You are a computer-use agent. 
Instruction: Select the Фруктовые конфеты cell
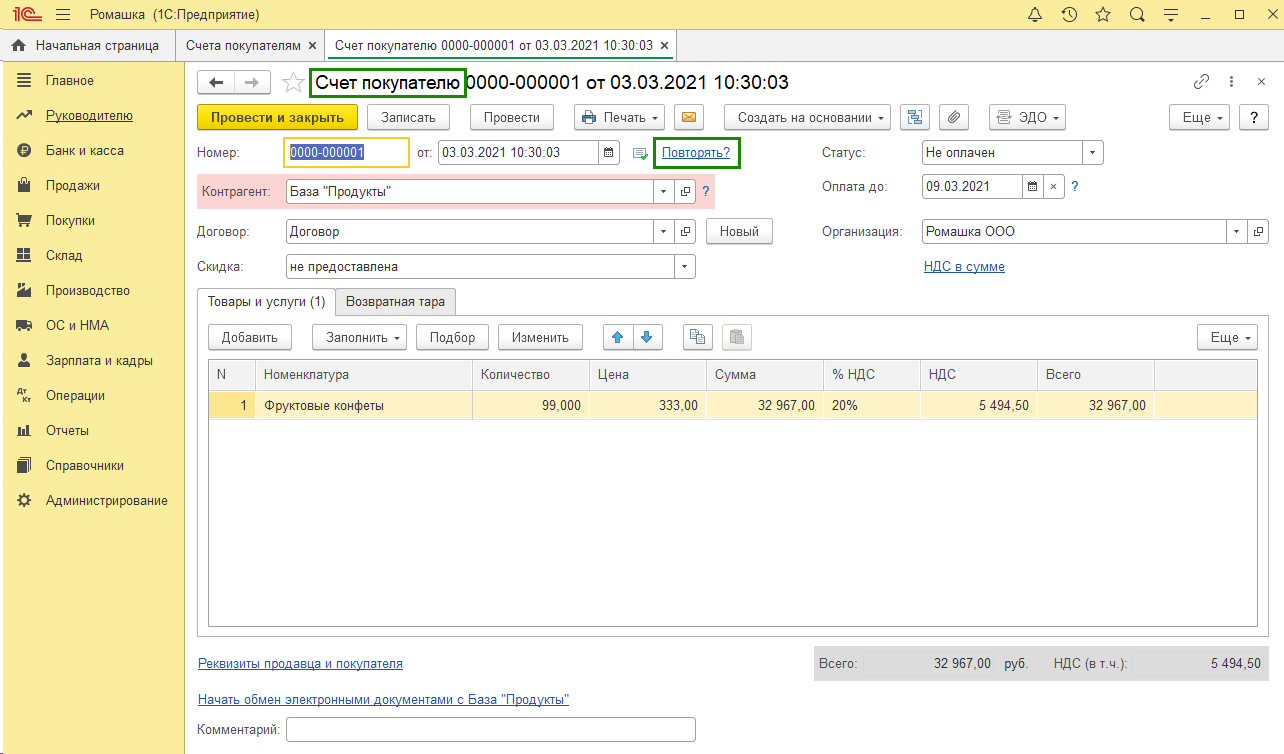(363, 405)
